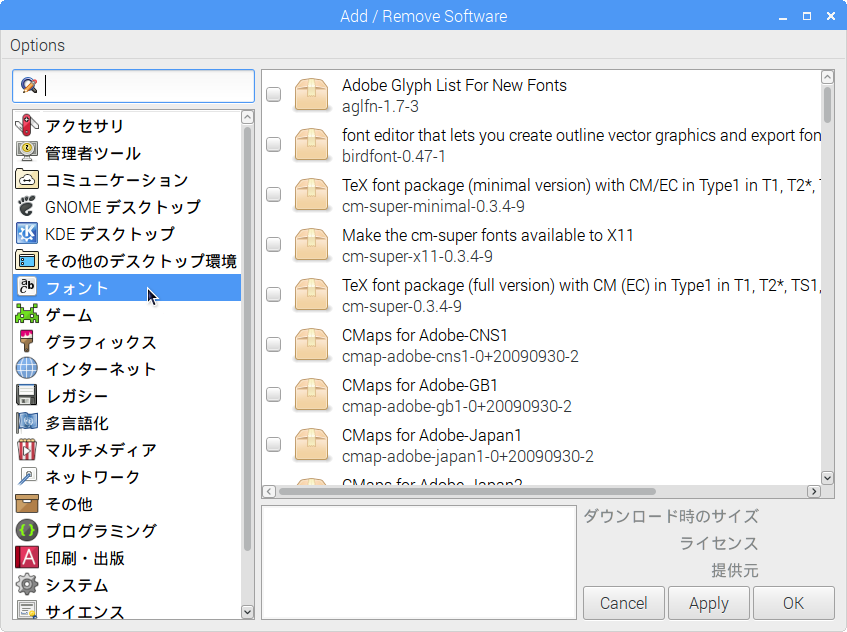Click the package list horizontal scrollbar thumb

[467, 492]
